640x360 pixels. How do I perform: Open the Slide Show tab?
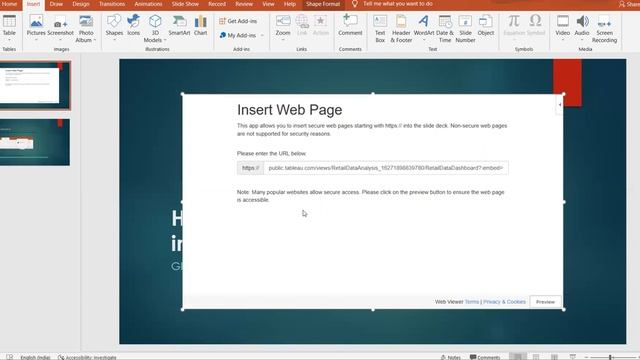[185, 4]
